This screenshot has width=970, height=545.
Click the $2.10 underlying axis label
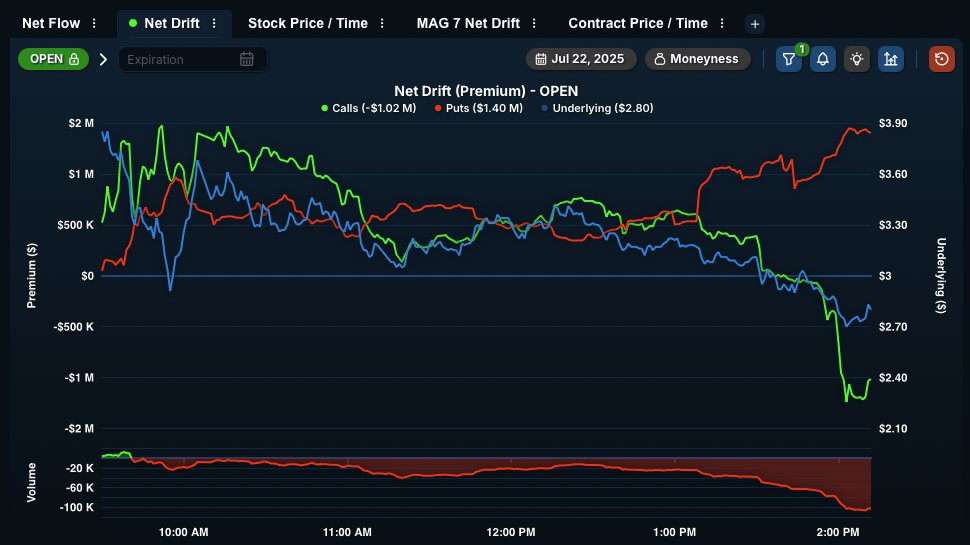893,428
